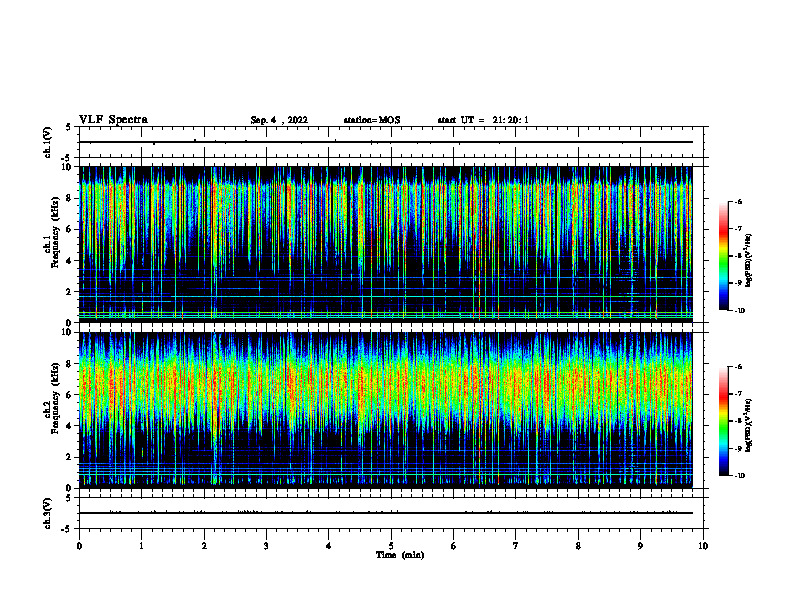Click the x-axis tick label "8"
The height and width of the screenshot is (612, 792).
[x=578, y=546]
